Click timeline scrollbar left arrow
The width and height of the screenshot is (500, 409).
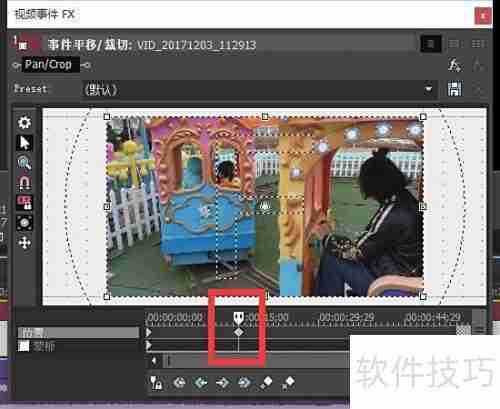[154, 361]
